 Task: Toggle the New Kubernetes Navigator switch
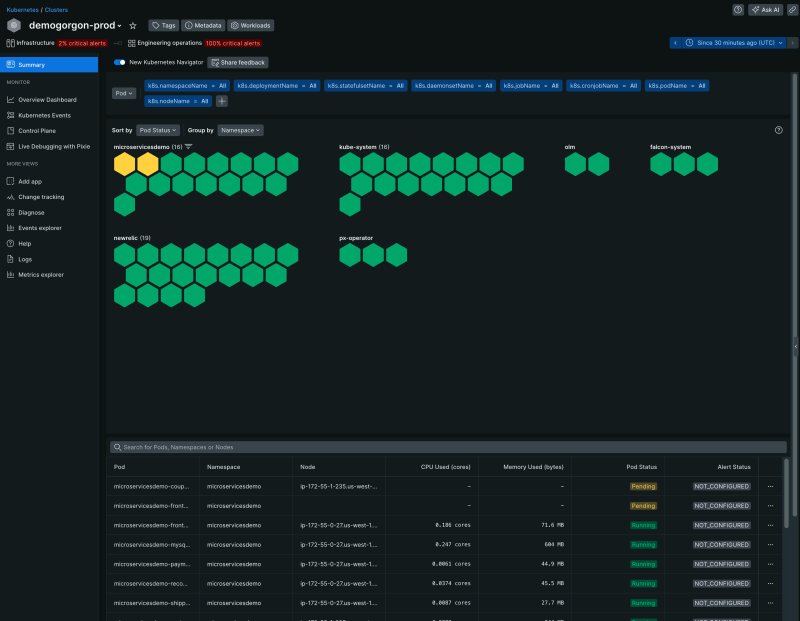coord(119,62)
